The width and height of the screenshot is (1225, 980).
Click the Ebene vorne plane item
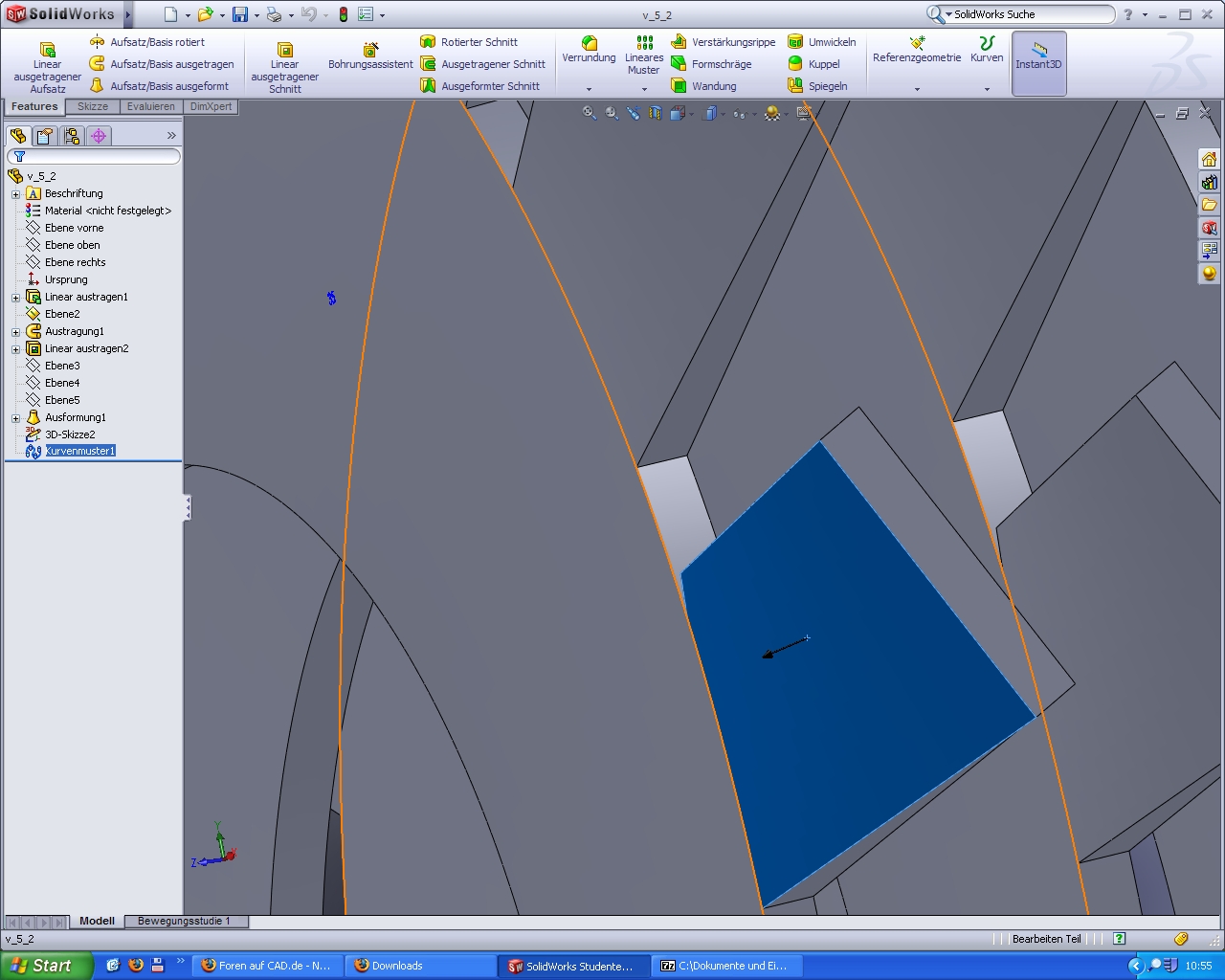pos(74,228)
